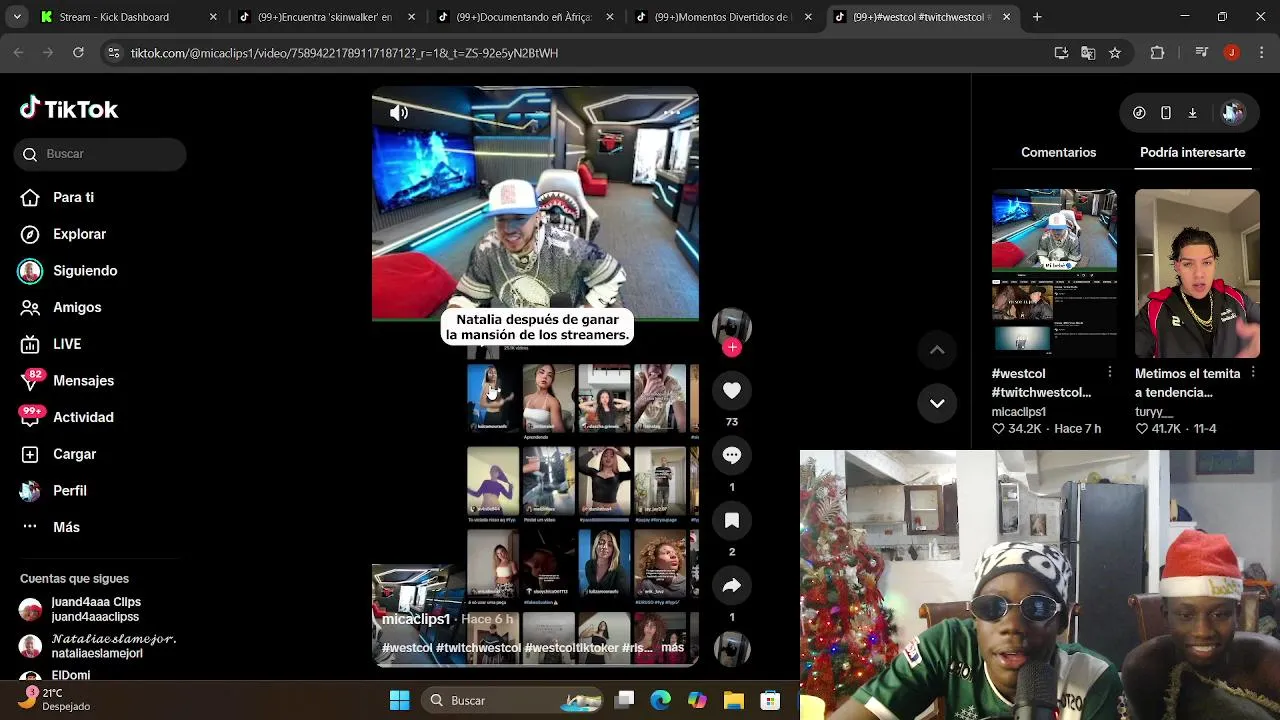Share the video with the arrow icon
Screen dimensions: 1280x720
[732, 586]
